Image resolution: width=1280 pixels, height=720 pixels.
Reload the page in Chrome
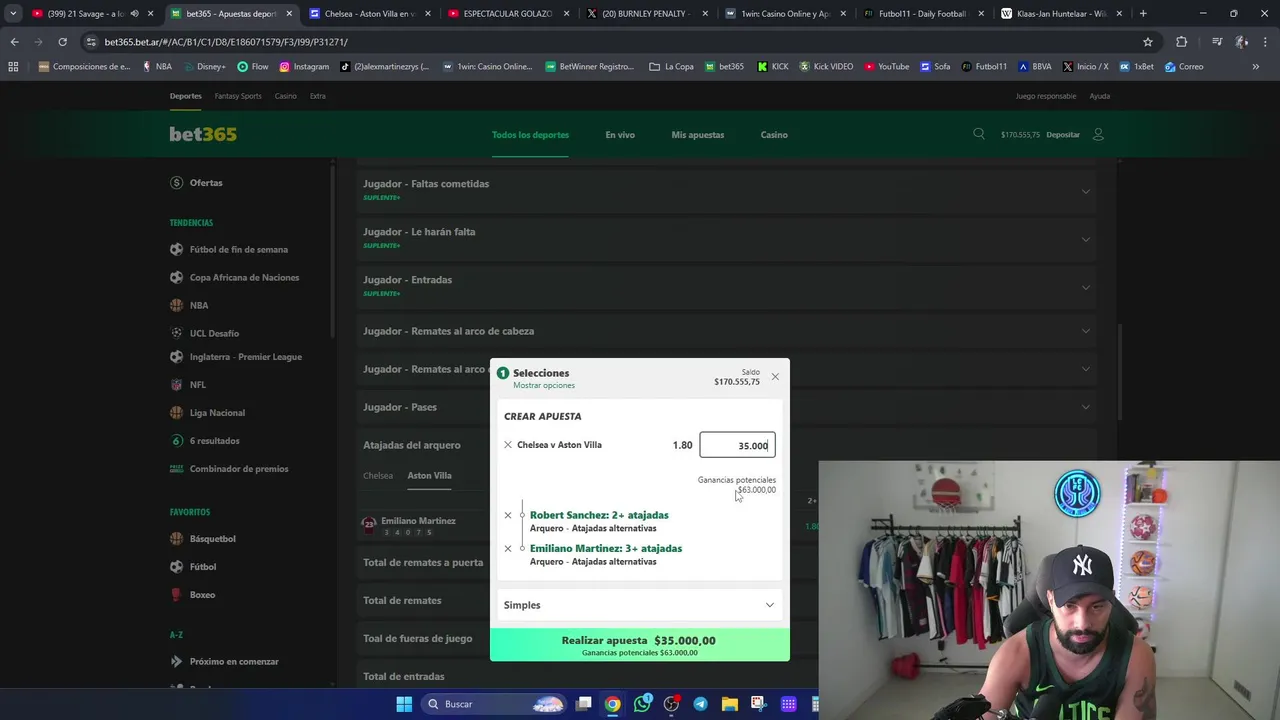click(62, 42)
